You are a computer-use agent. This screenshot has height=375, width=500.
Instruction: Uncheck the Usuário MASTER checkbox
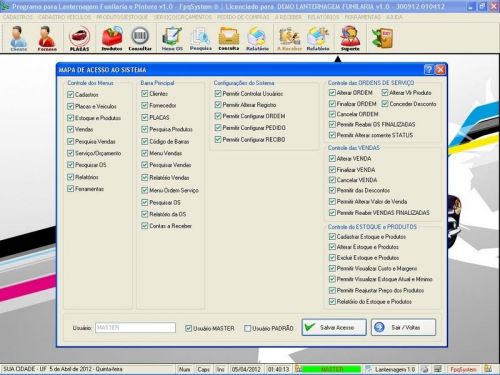click(188, 328)
